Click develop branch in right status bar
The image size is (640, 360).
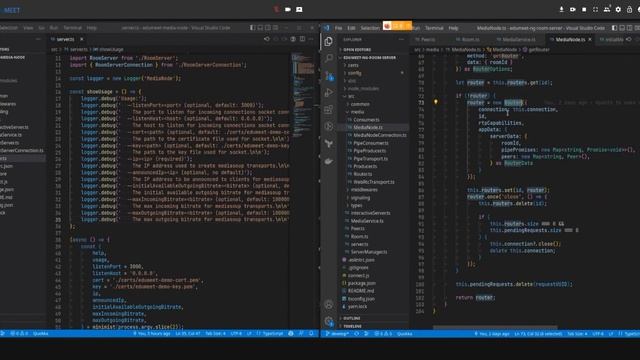pos(337,334)
